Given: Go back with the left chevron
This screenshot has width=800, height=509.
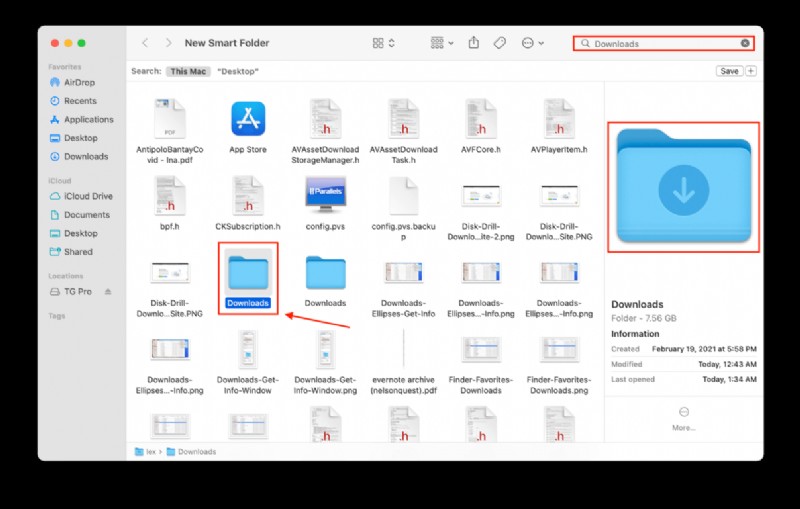Looking at the screenshot, I should coord(145,43).
